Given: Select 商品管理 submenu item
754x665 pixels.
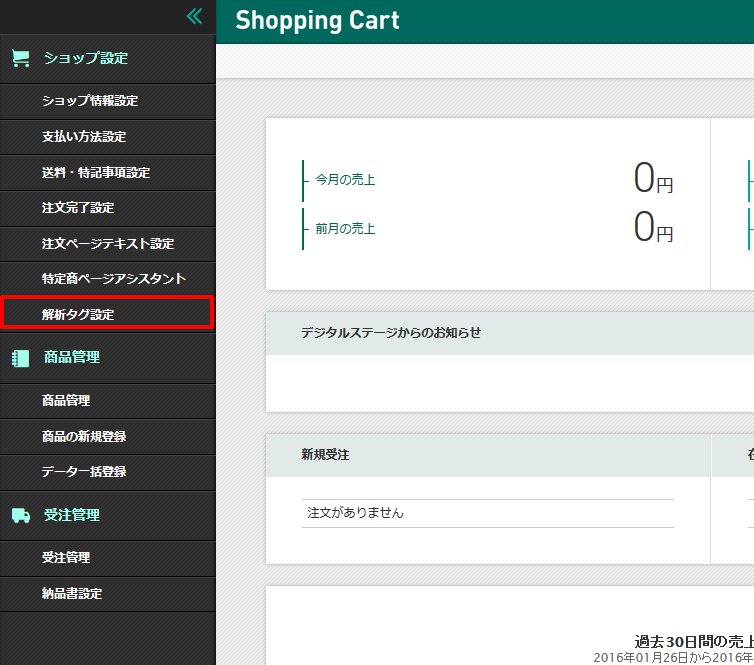Looking at the screenshot, I should (x=107, y=401).
